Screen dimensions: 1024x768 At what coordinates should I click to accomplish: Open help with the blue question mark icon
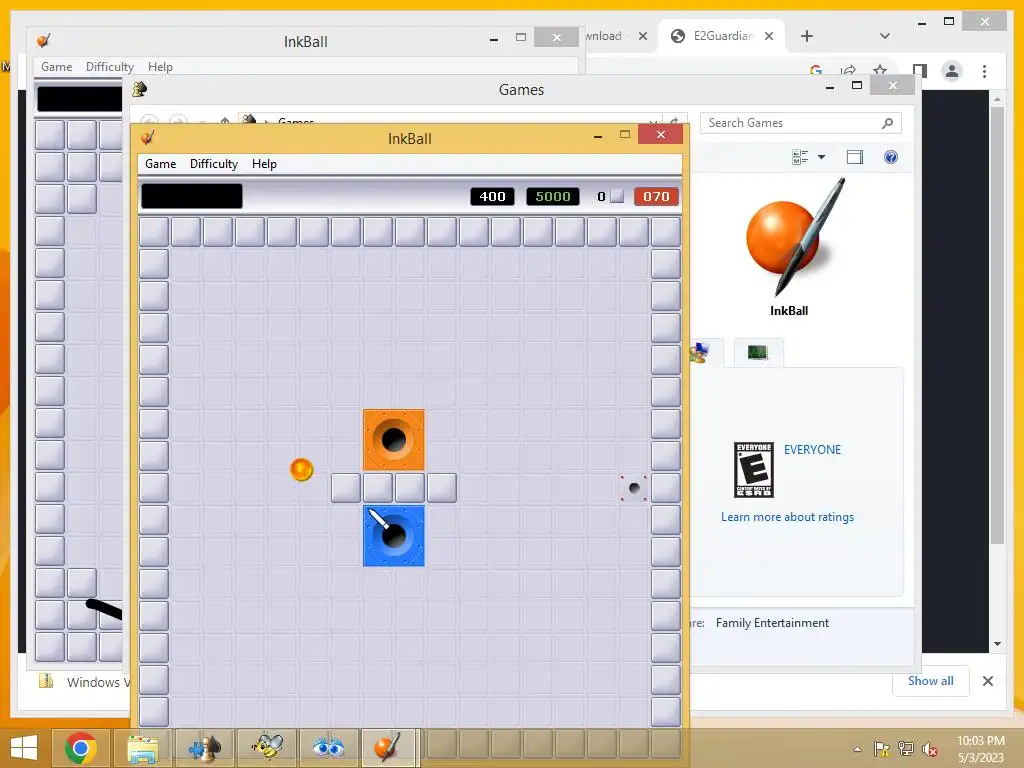point(891,157)
